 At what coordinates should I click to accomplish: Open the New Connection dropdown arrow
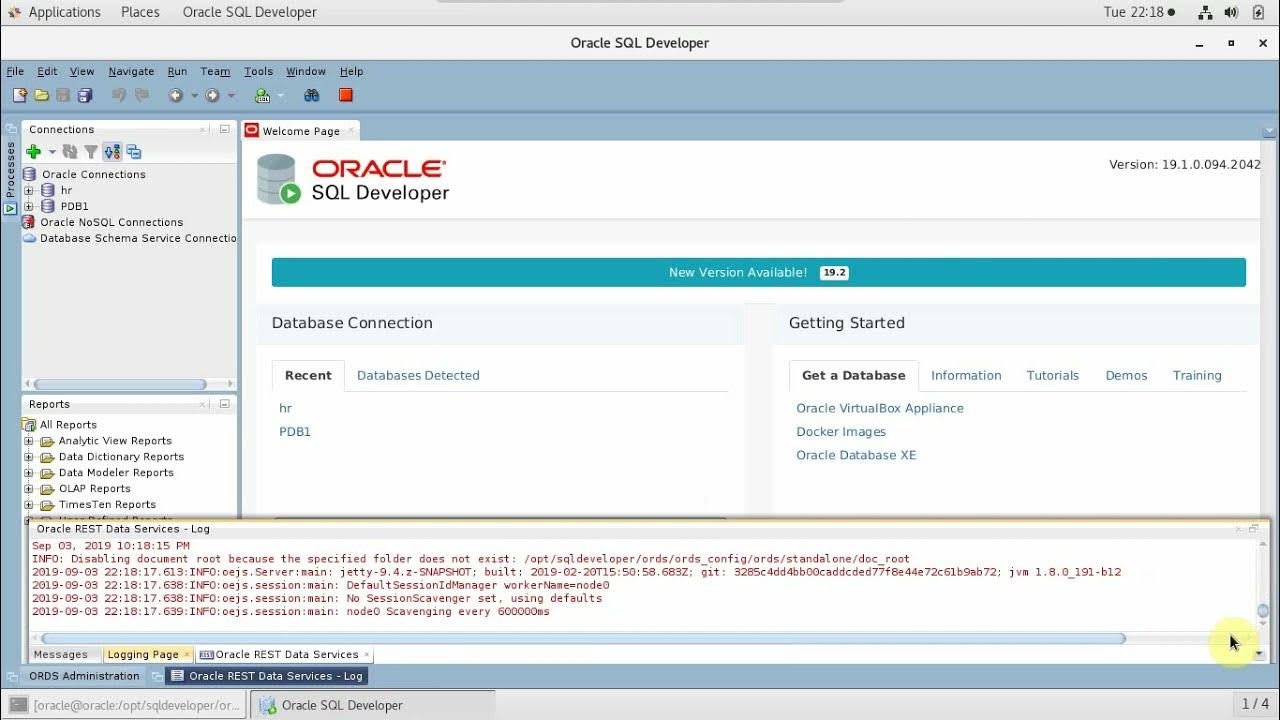pyautogui.click(x=52, y=152)
